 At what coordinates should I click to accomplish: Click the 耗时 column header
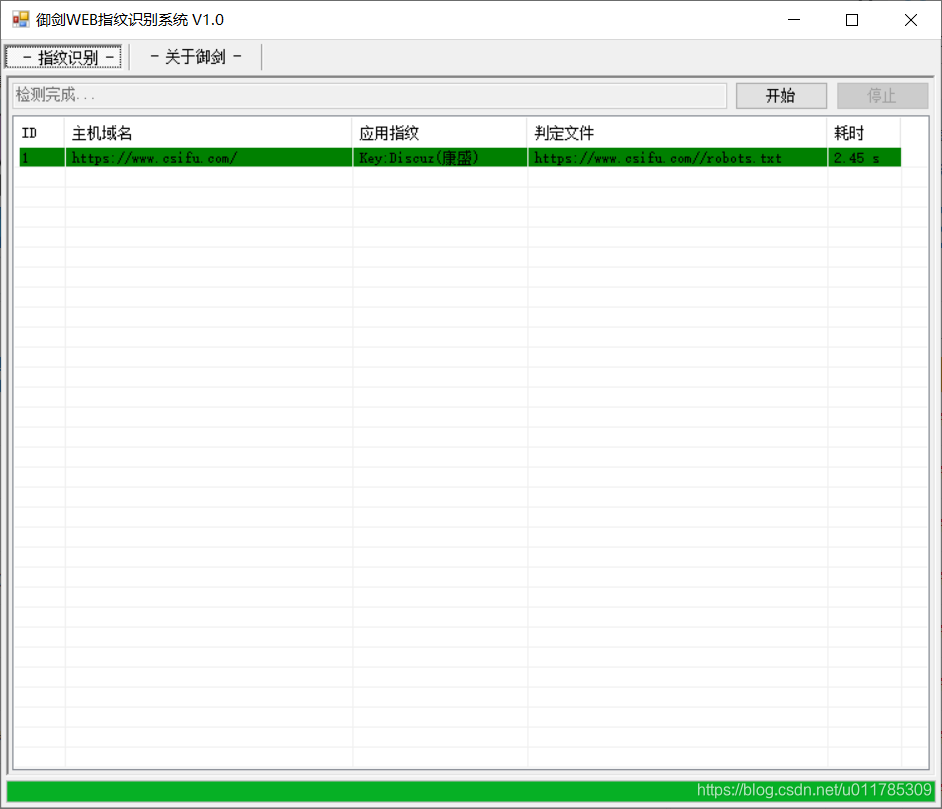click(864, 133)
